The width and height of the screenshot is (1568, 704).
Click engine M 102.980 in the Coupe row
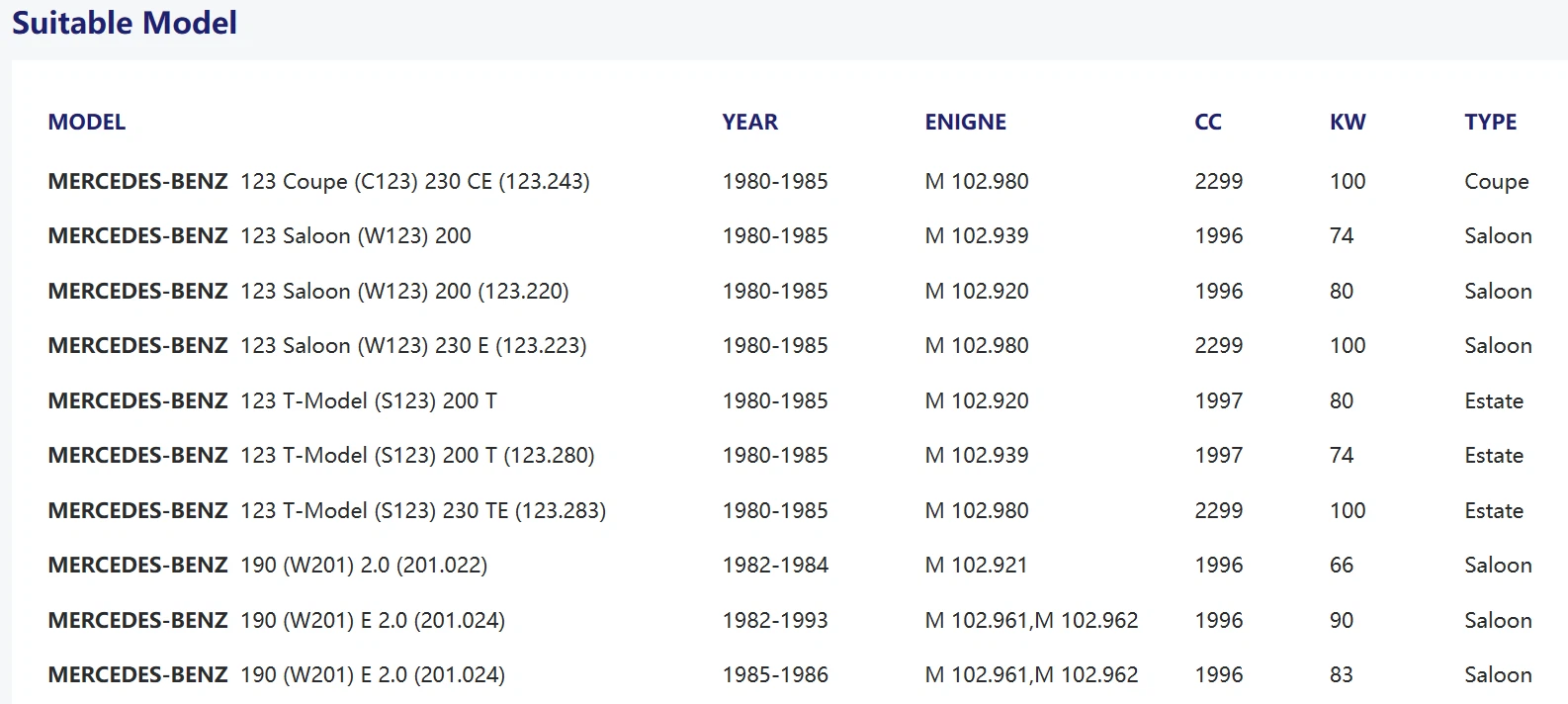click(x=977, y=182)
